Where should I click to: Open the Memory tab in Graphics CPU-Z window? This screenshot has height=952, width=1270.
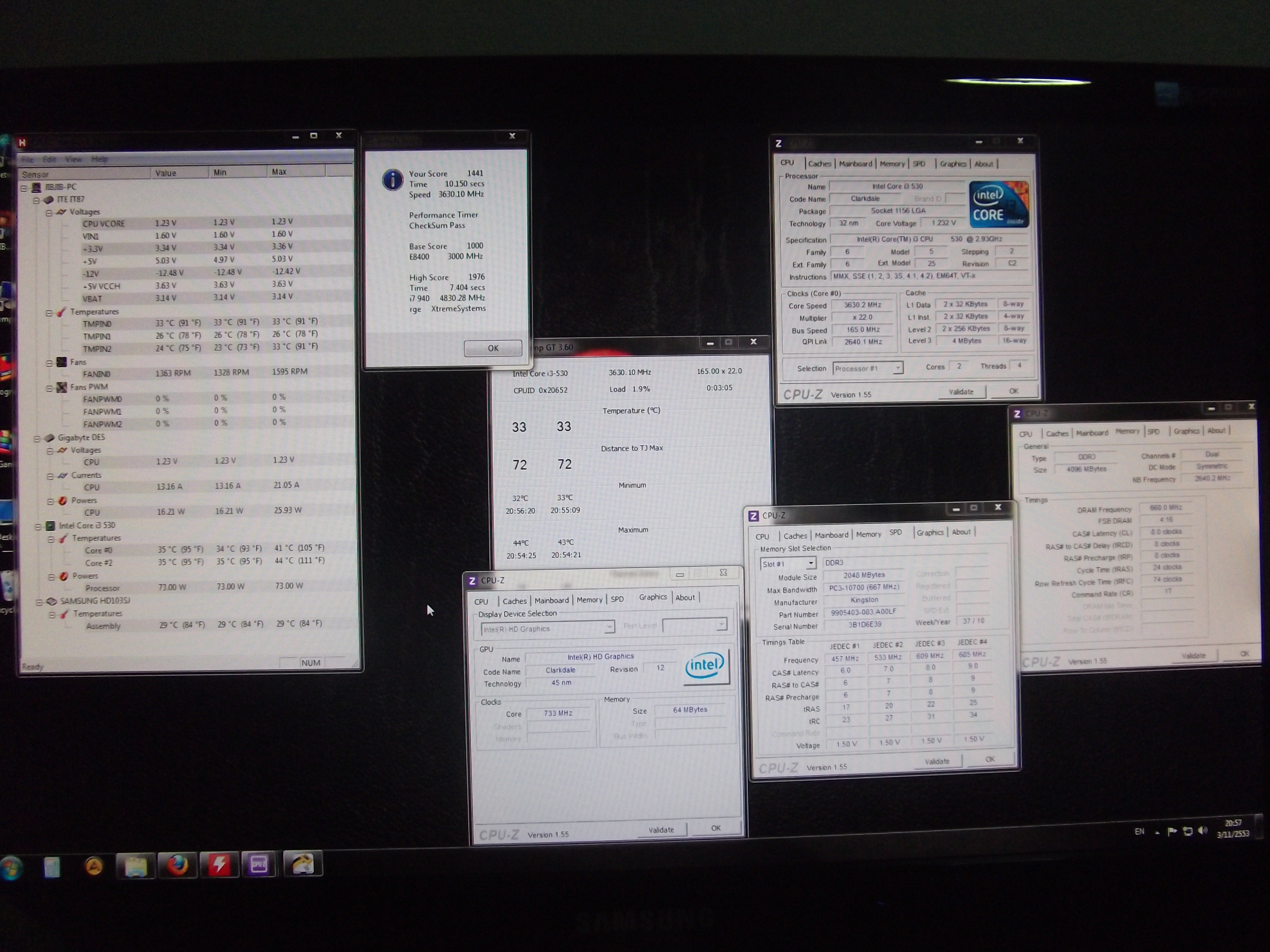pyautogui.click(x=589, y=600)
